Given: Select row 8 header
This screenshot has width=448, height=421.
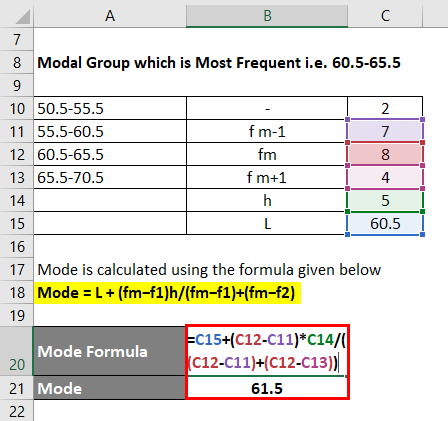Looking at the screenshot, I should click(17, 62).
